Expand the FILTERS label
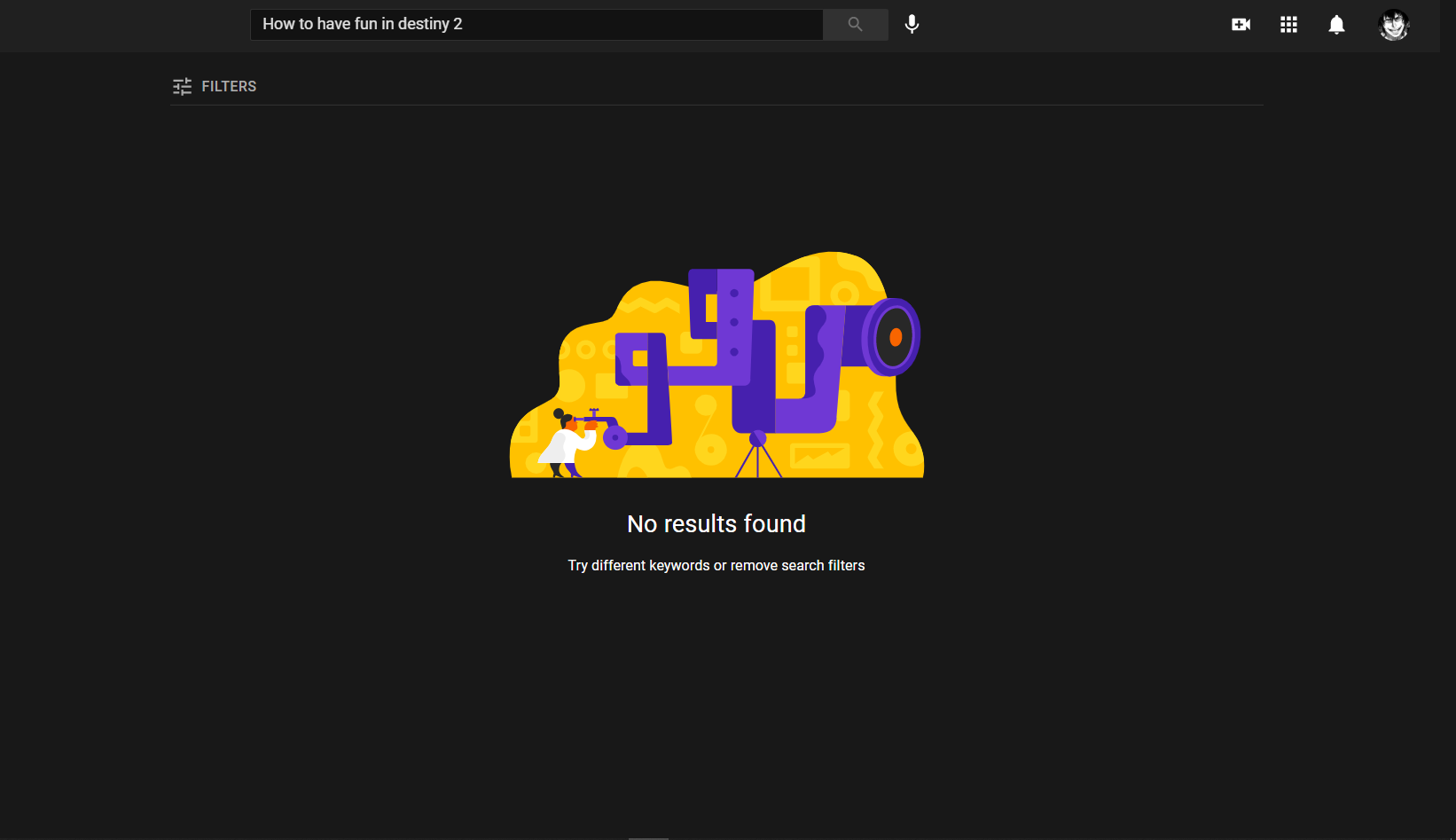1456x840 pixels. (229, 86)
